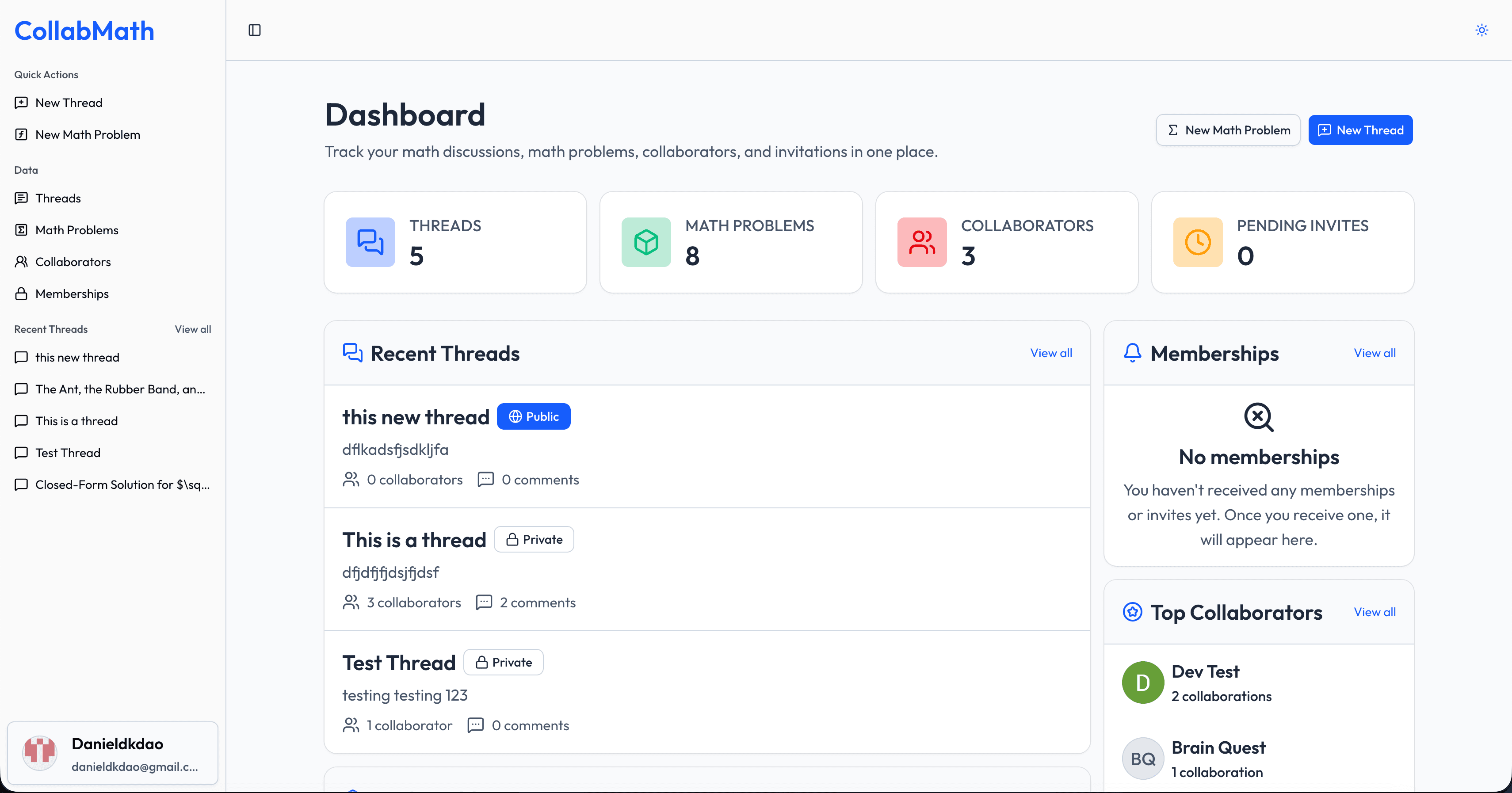
Task: Click the Threads list icon in sidebar
Action: 21,198
